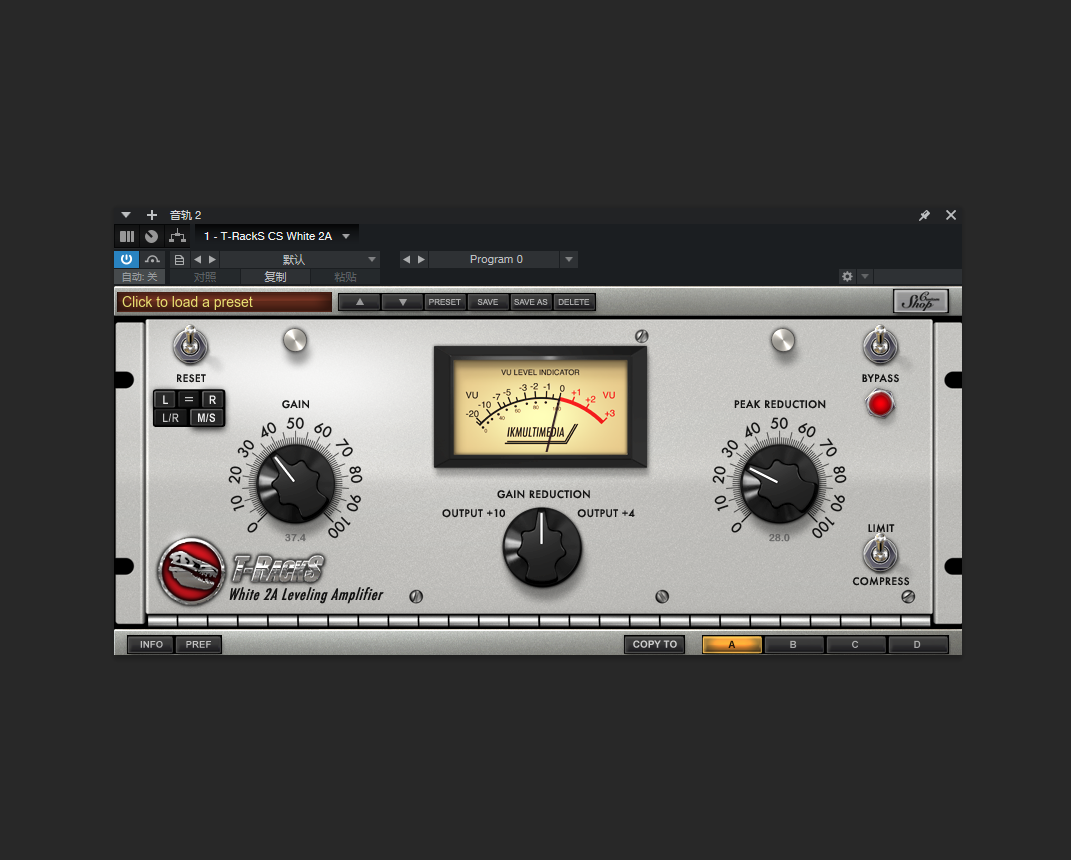Open the track menu arrow beside 音轨 2
Image resolution: width=1071 pixels, height=860 pixels.
[126, 215]
